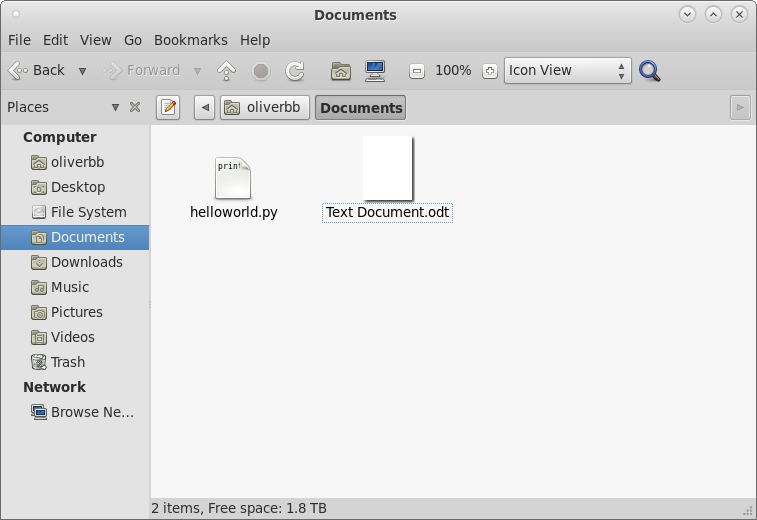Image resolution: width=757 pixels, height=520 pixels.
Task: Click the Up parent folder arrow icon
Action: [x=227, y=71]
